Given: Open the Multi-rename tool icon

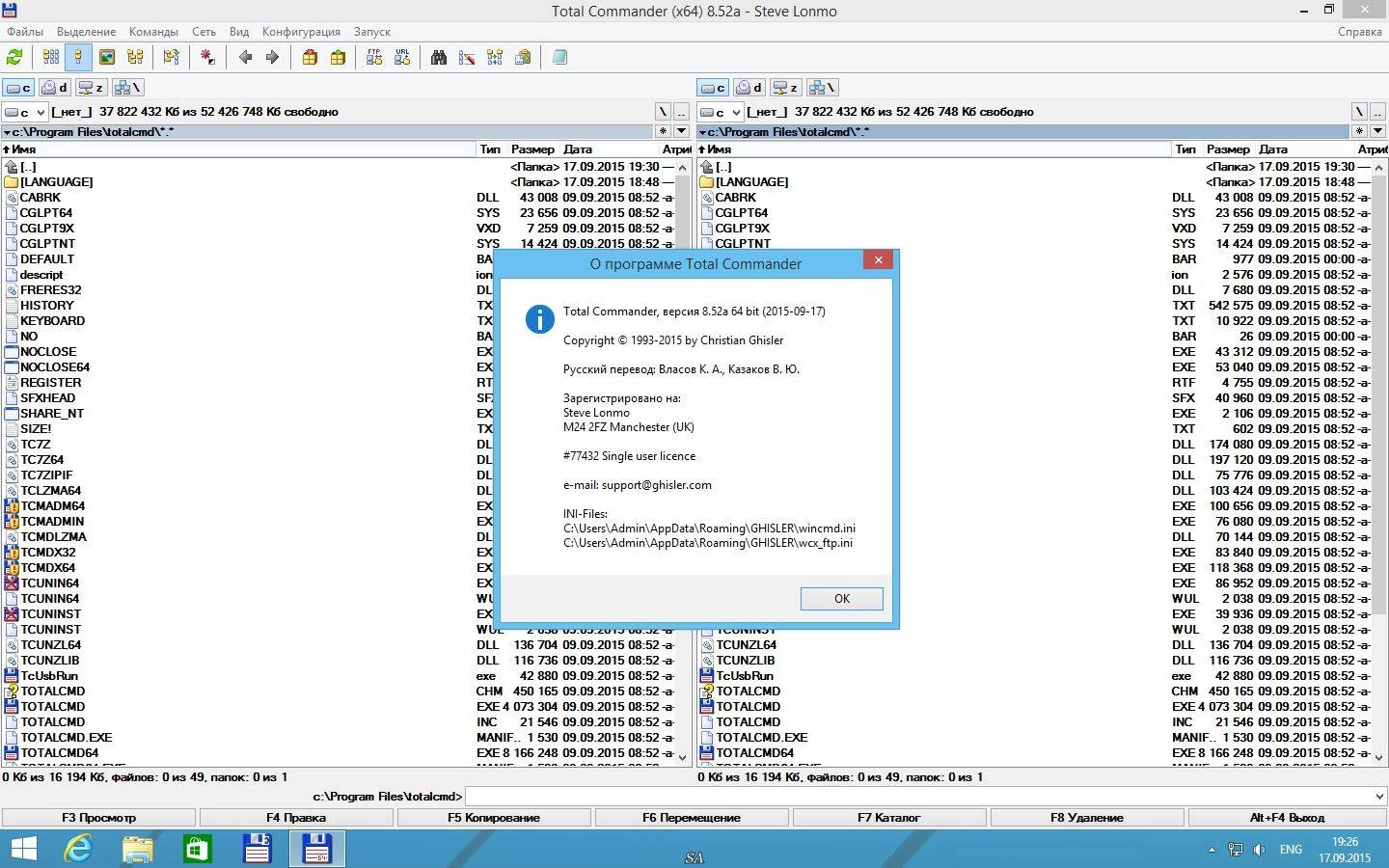Looking at the screenshot, I should (x=467, y=58).
